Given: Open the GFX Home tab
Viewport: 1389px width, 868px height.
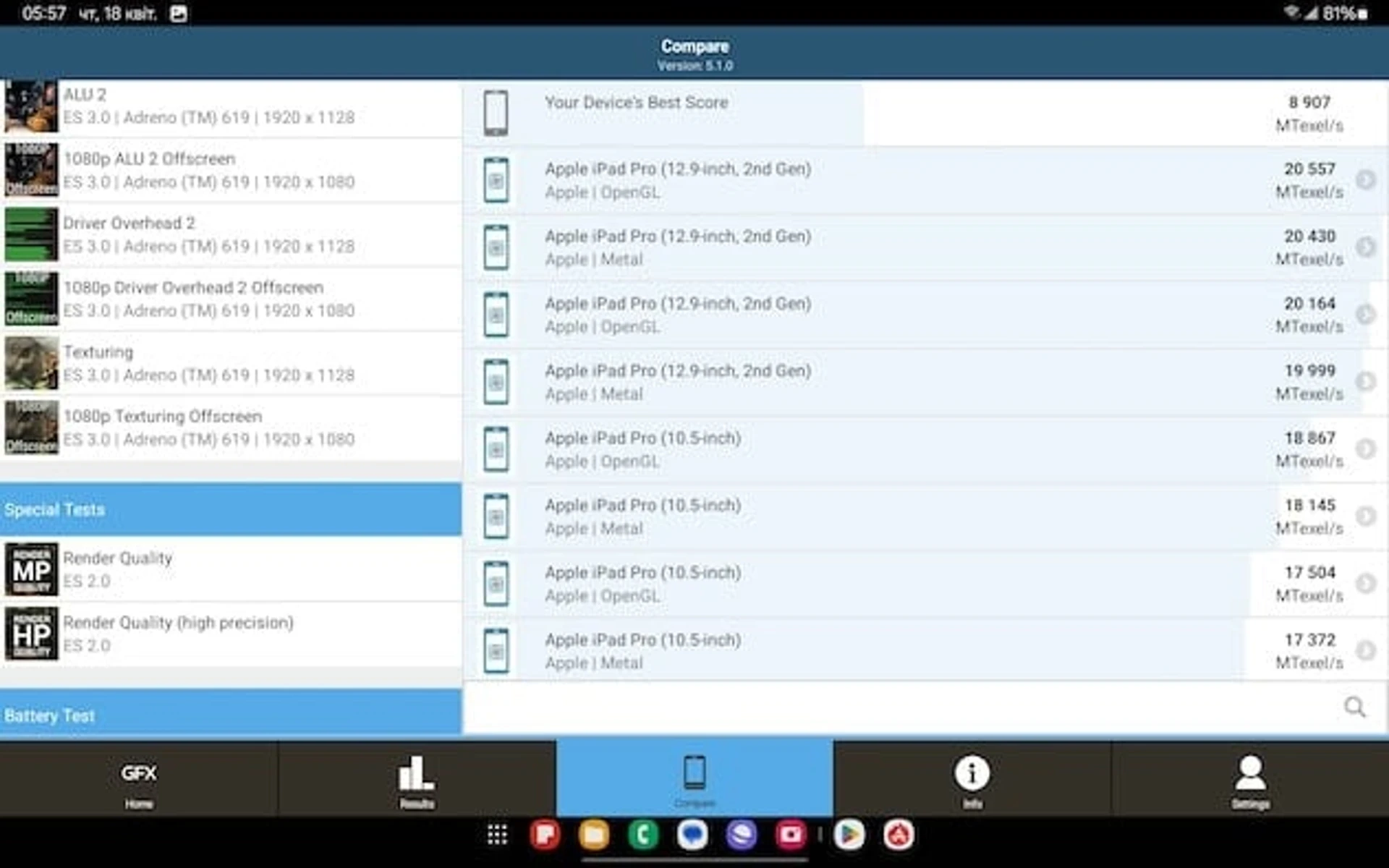Looking at the screenshot, I should [138, 779].
